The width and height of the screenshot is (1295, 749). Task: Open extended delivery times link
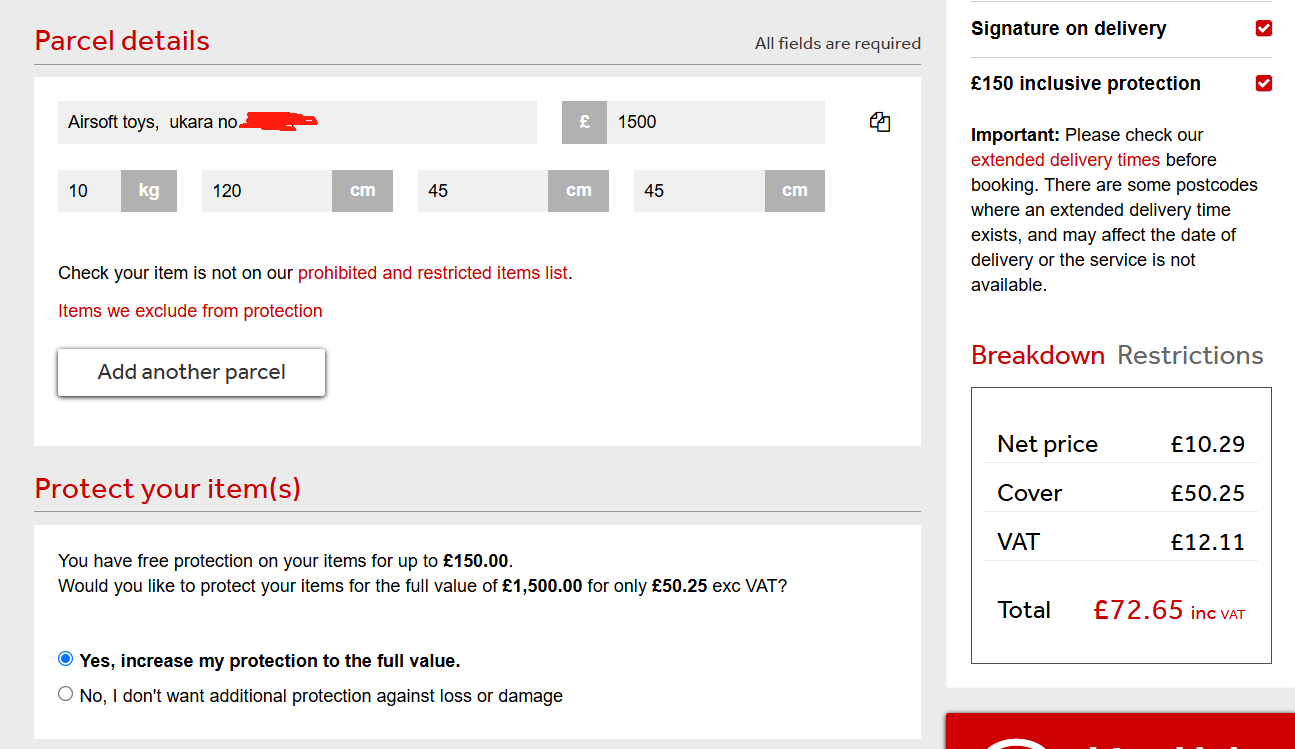[x=1065, y=160]
